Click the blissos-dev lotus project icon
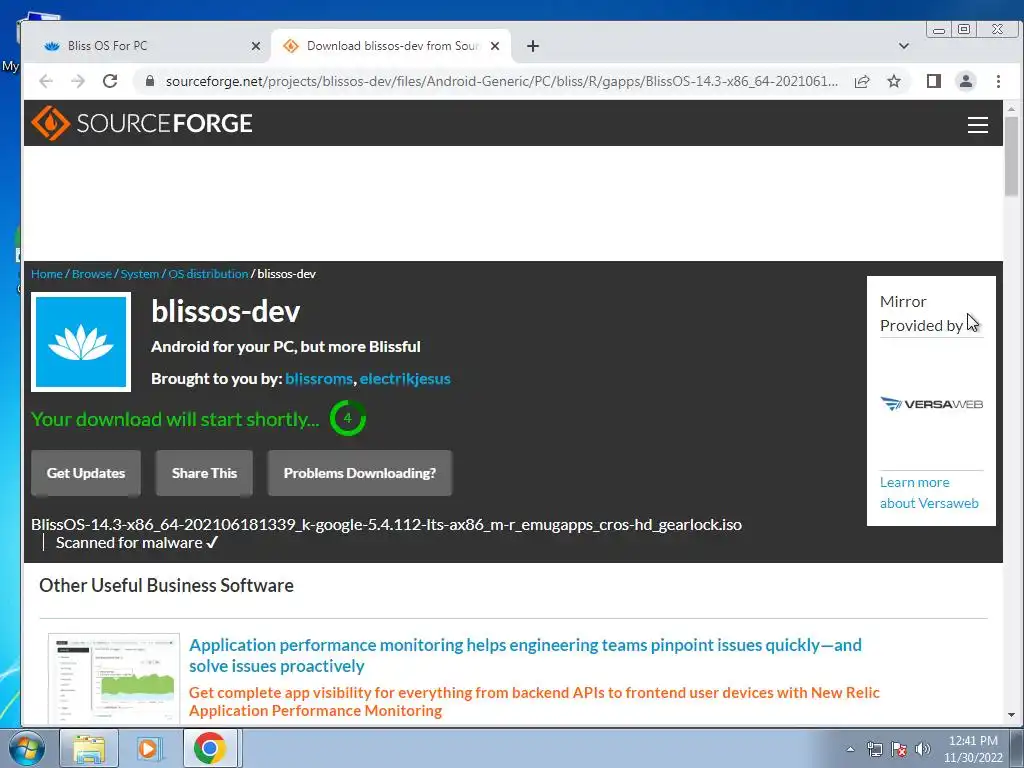The height and width of the screenshot is (768, 1024). click(x=81, y=342)
